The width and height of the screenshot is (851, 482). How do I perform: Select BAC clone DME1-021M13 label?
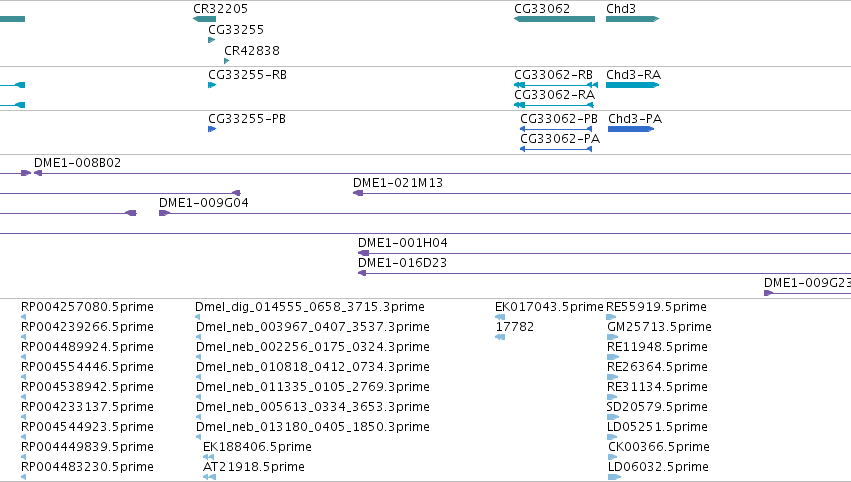click(398, 183)
